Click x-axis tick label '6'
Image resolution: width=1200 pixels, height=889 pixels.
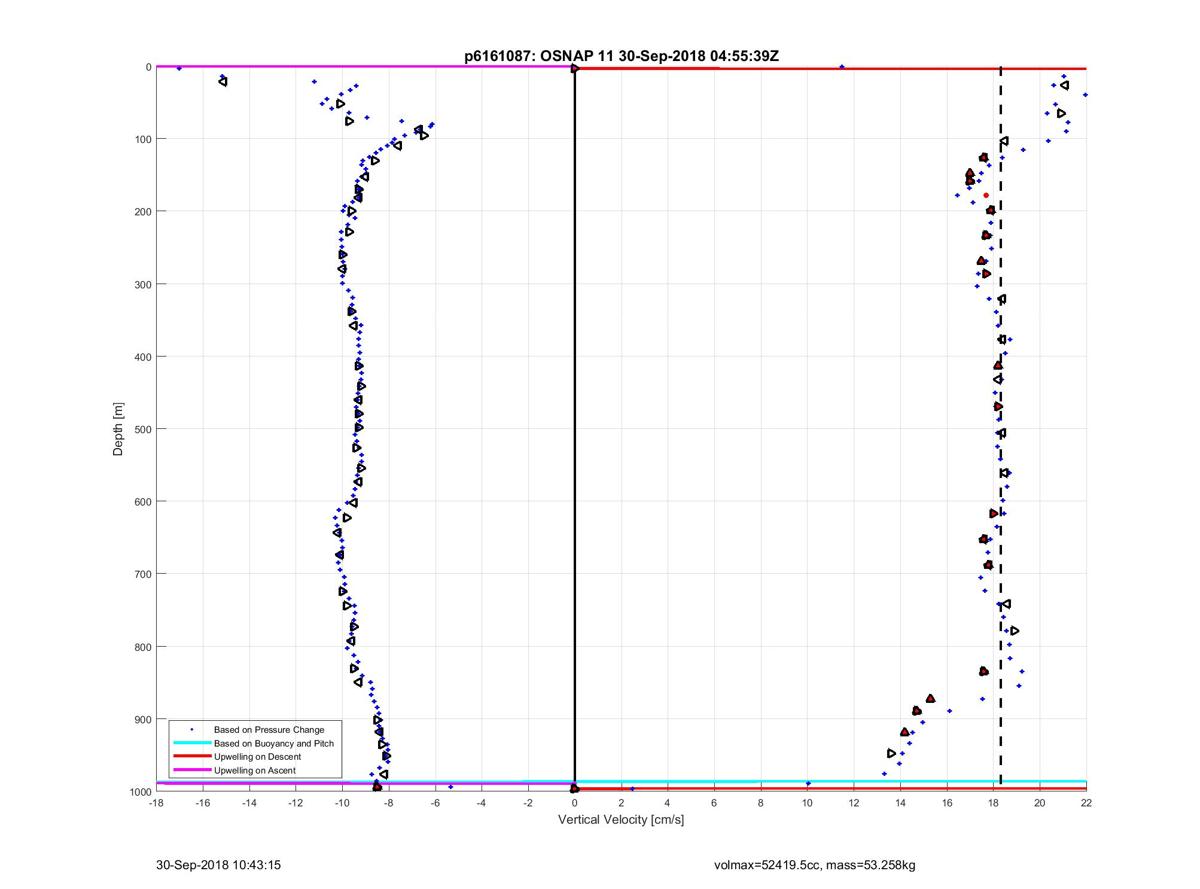[714, 802]
